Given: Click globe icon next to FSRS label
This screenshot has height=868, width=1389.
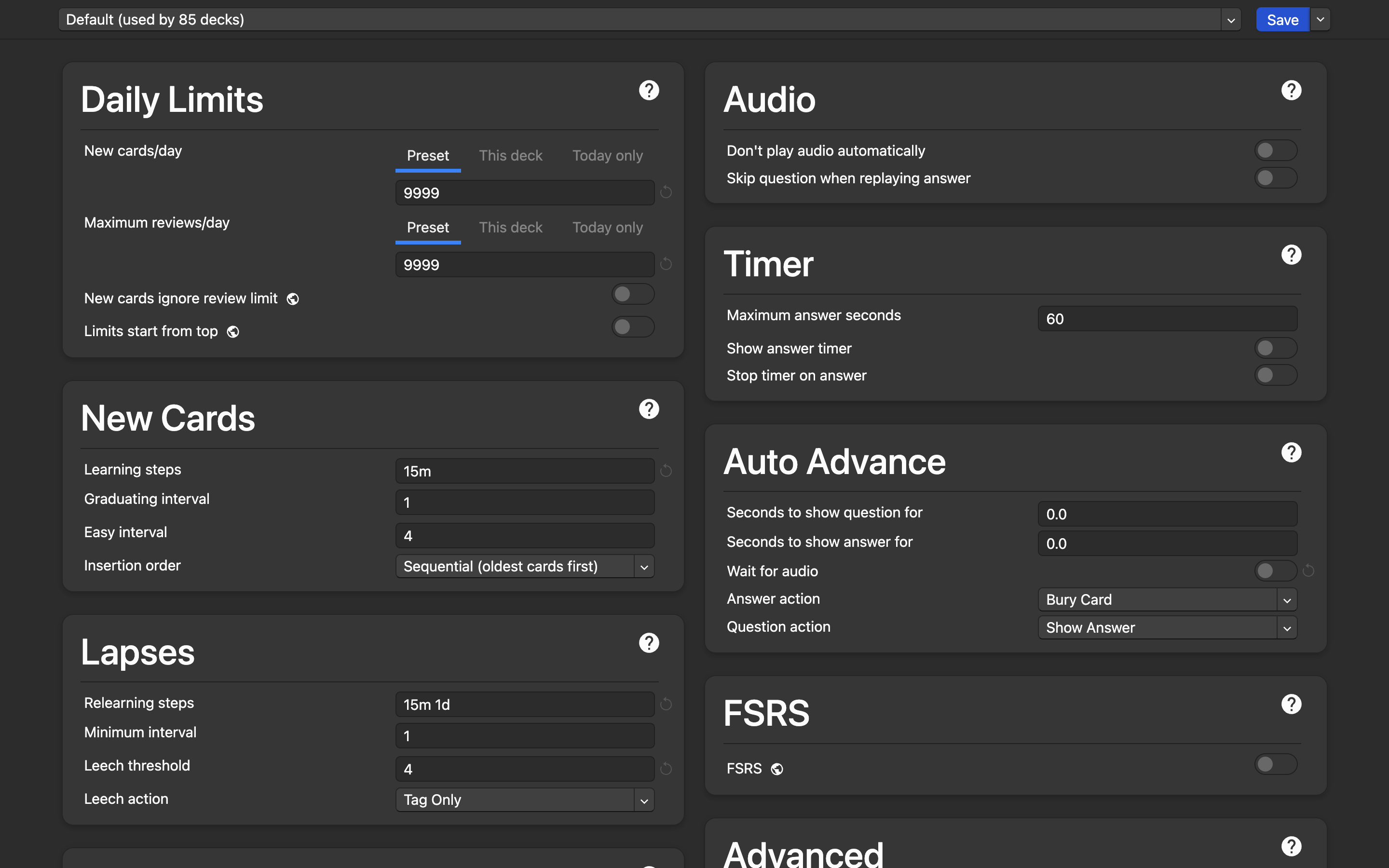Looking at the screenshot, I should coord(776,769).
